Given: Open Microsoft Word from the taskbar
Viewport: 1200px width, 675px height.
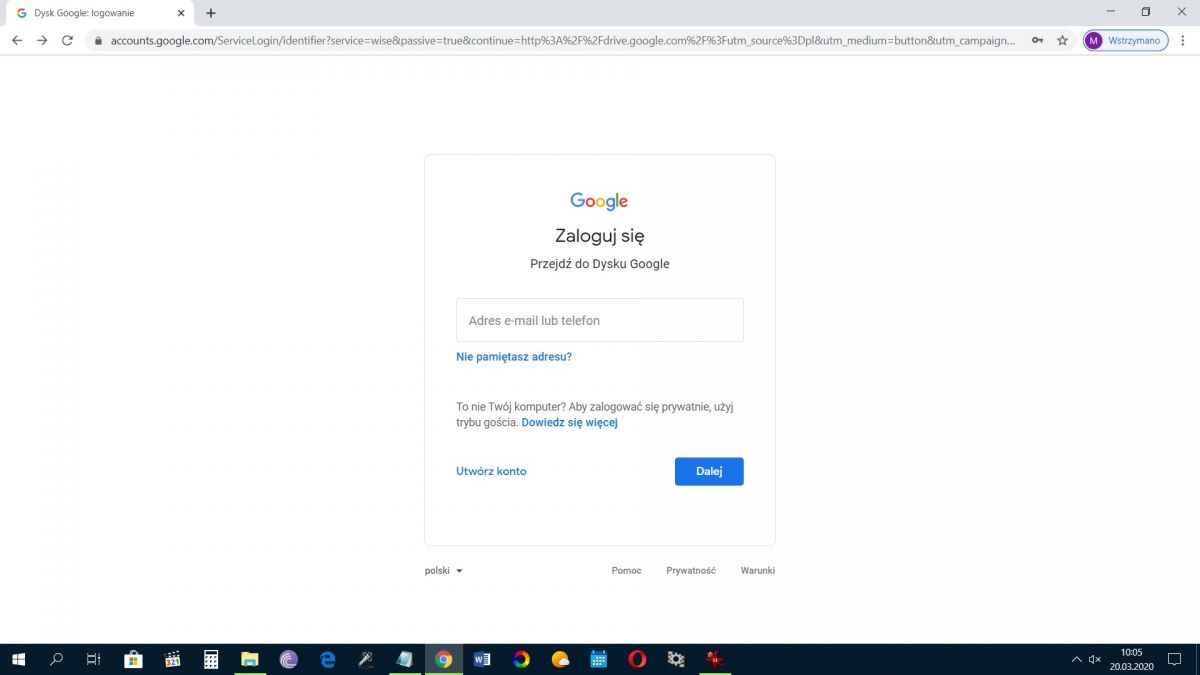Looking at the screenshot, I should 482,659.
